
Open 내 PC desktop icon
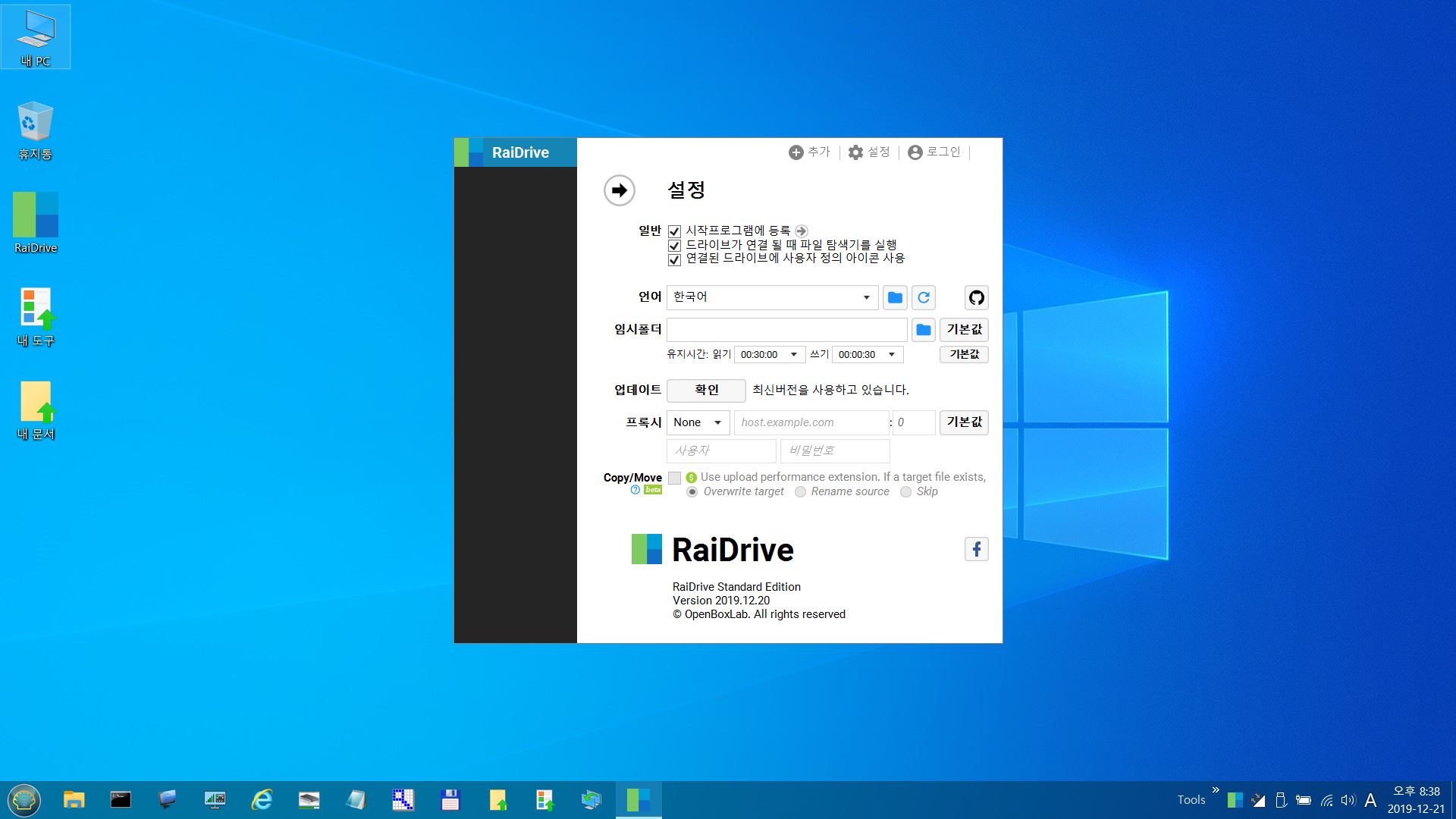36,38
